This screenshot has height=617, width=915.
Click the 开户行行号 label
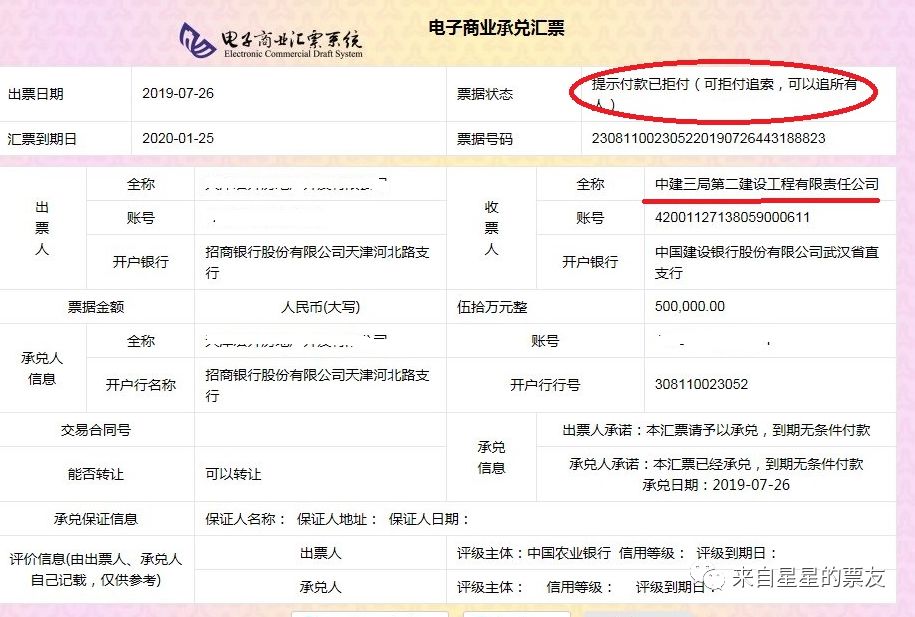pos(545,385)
